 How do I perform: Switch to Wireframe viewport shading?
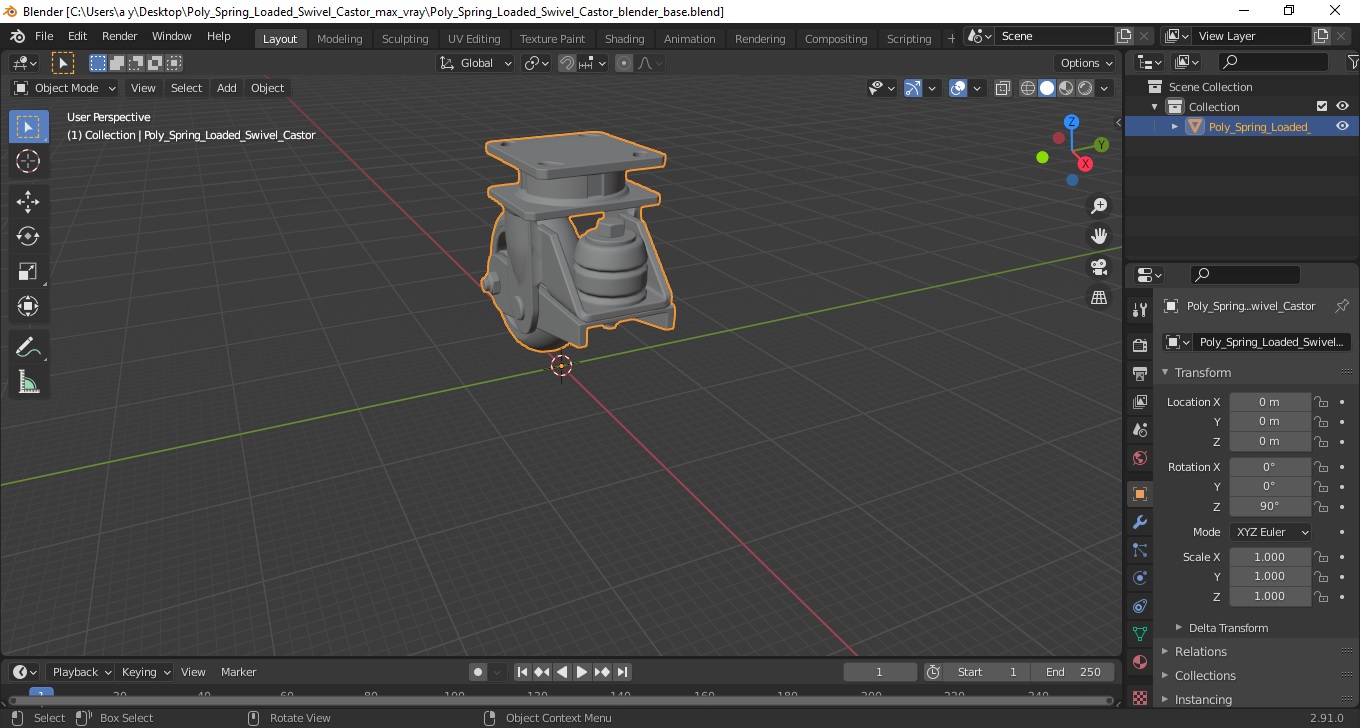tap(1027, 88)
